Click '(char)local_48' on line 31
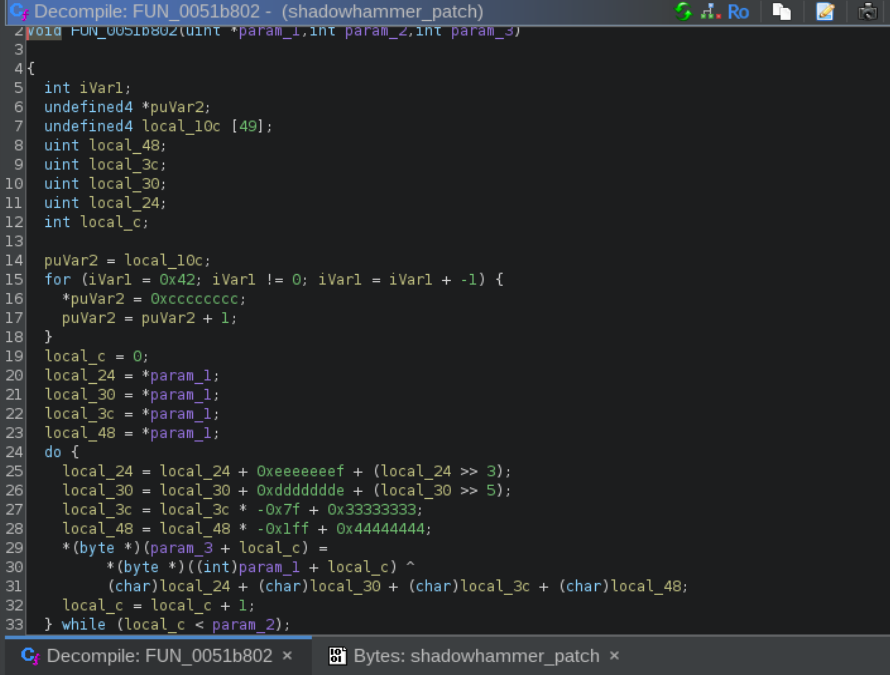890x675 pixels. pos(620,586)
